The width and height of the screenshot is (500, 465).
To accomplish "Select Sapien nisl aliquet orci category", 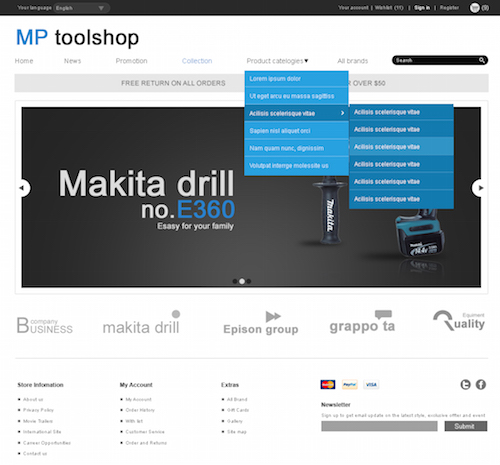I will pyautogui.click(x=296, y=131).
